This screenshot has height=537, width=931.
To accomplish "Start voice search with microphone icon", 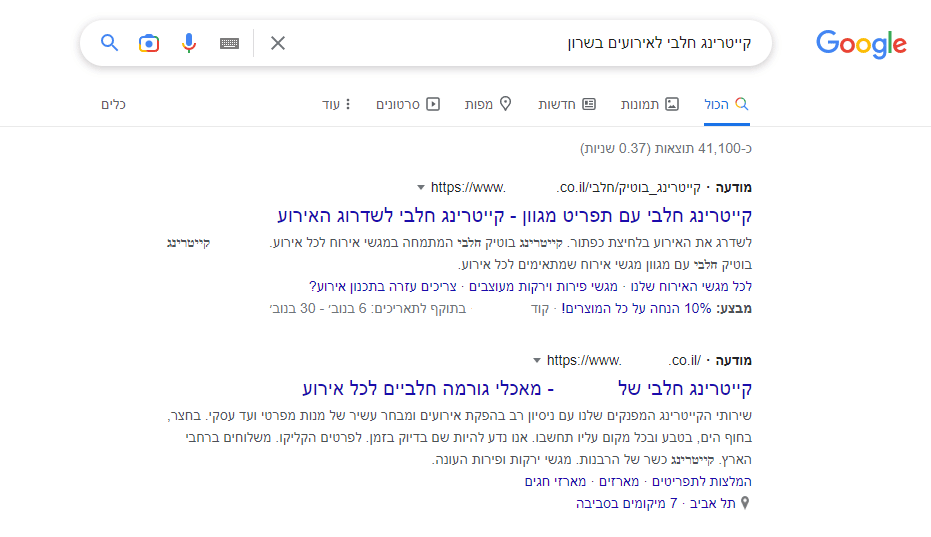I will [189, 43].
